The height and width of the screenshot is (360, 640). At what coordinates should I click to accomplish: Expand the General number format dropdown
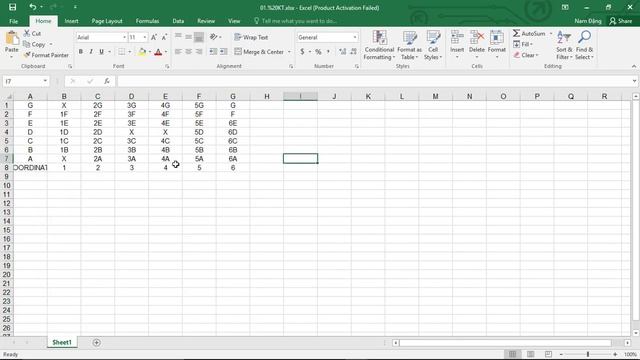click(355, 38)
